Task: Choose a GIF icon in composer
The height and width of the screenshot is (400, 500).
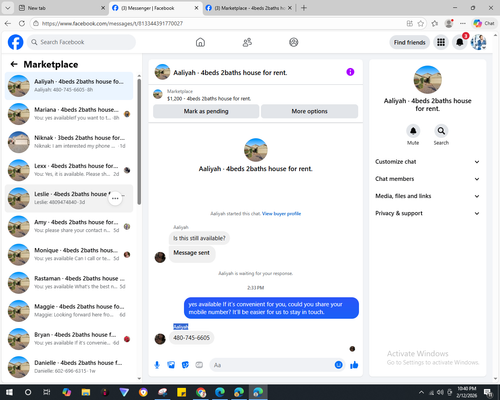Action: [199, 365]
